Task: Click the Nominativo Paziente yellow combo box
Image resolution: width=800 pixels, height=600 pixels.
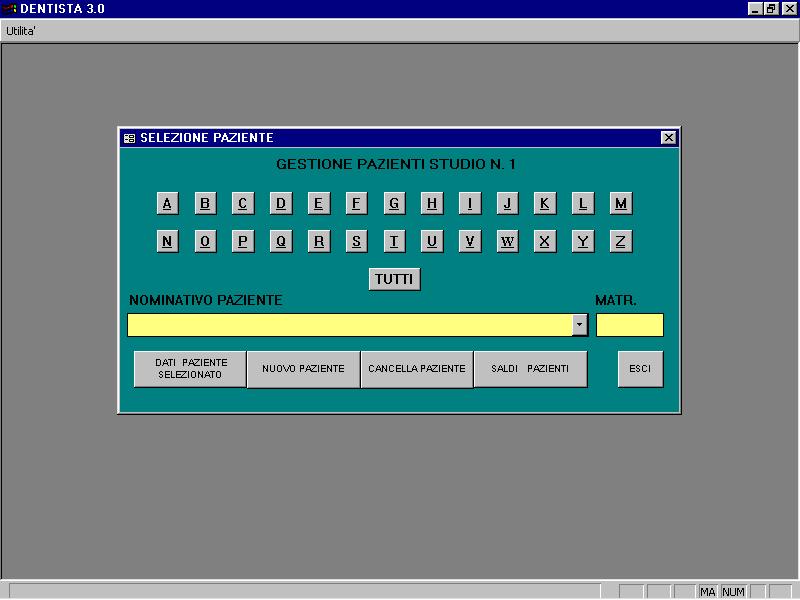Action: 358,325
